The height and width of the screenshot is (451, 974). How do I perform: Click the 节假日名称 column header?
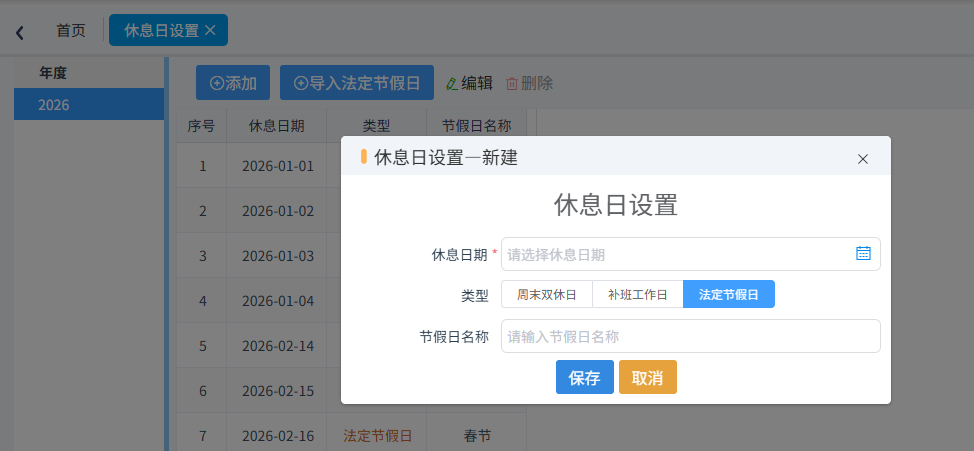pyautogui.click(x=476, y=126)
